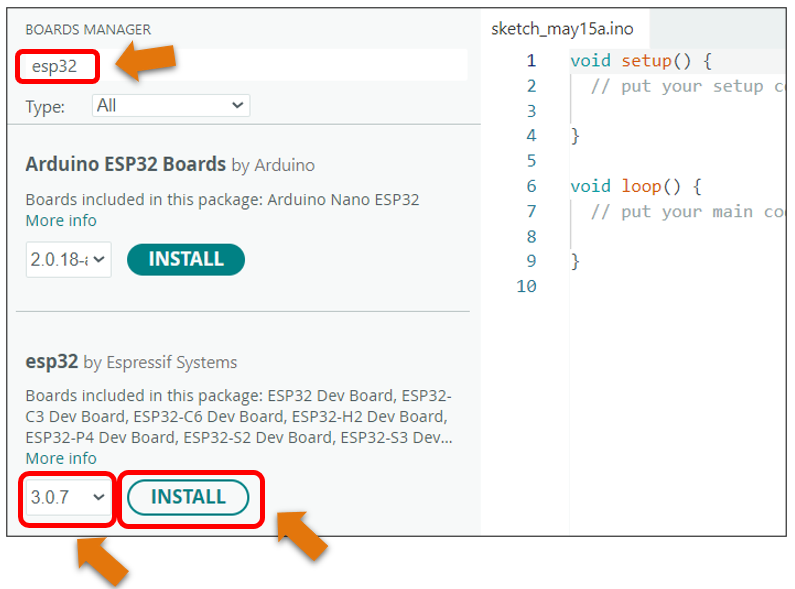Open More info link for the Espressif esp32 package
795x589 pixels.
(x=61, y=458)
